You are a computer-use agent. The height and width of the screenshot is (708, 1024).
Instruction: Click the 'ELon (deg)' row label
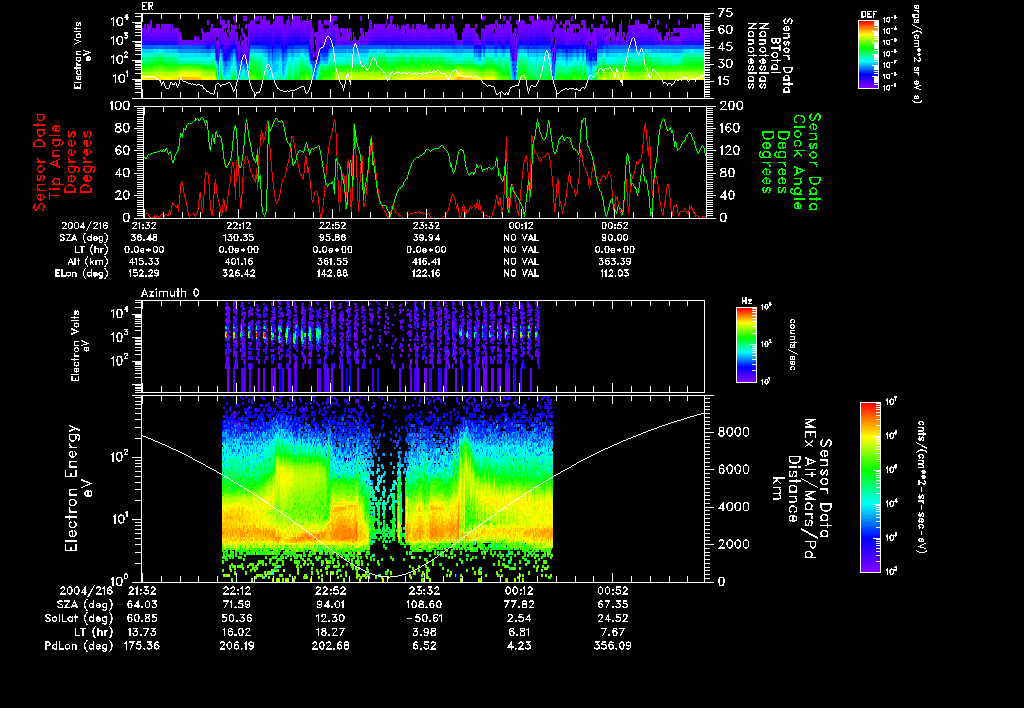82,273
